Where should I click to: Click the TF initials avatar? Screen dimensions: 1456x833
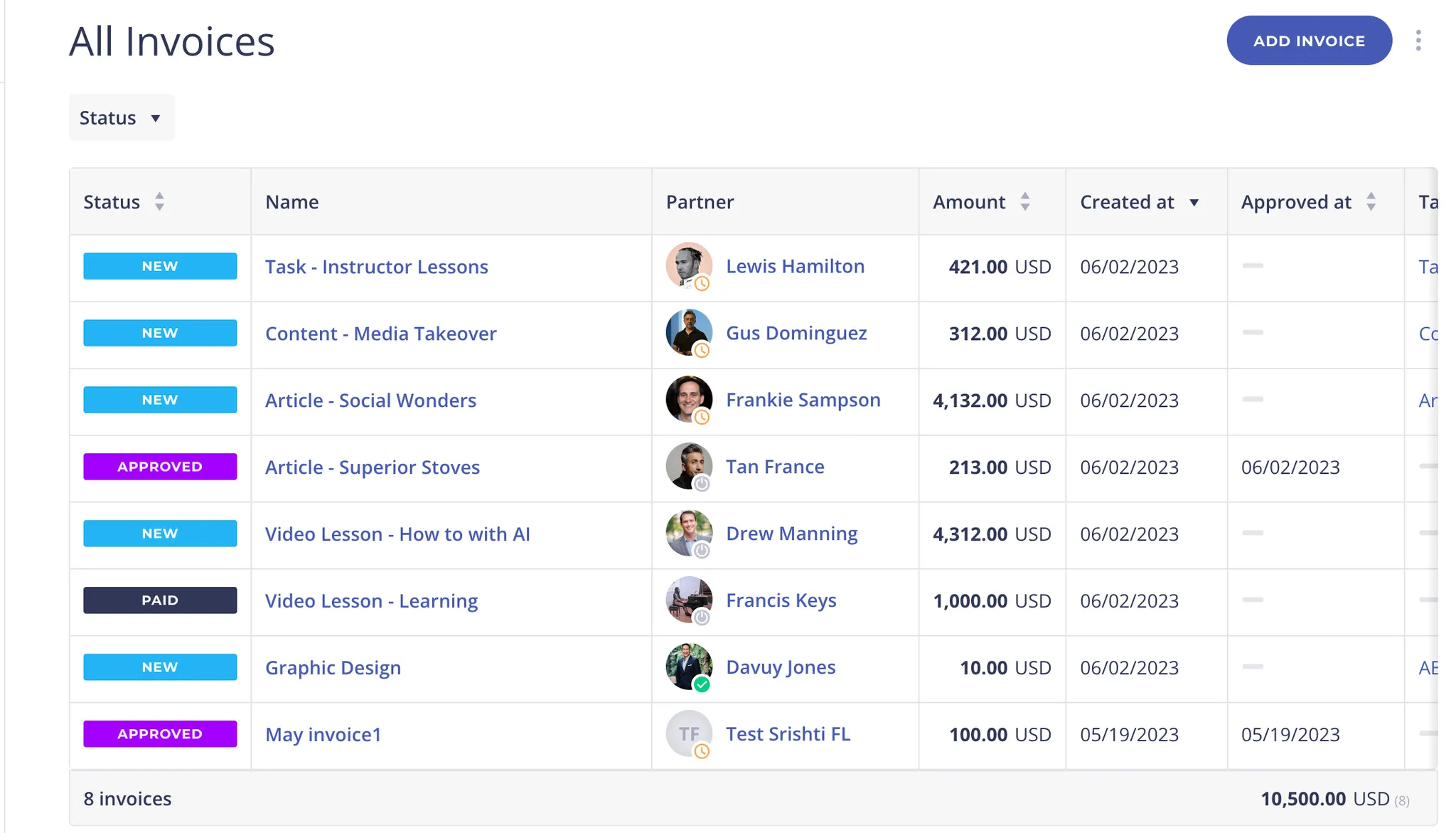(x=688, y=733)
